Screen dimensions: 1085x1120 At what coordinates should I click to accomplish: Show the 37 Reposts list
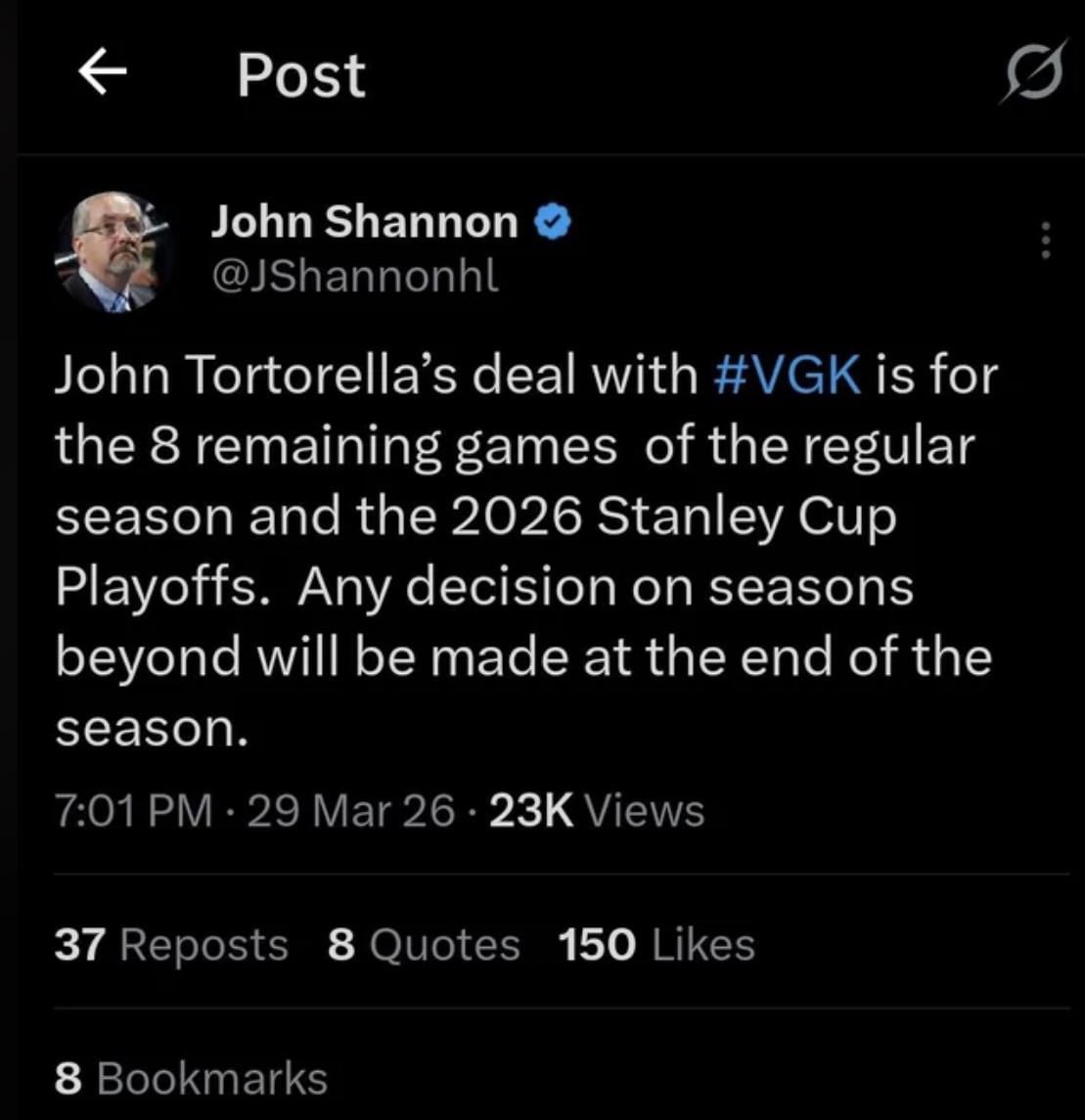coord(171,945)
